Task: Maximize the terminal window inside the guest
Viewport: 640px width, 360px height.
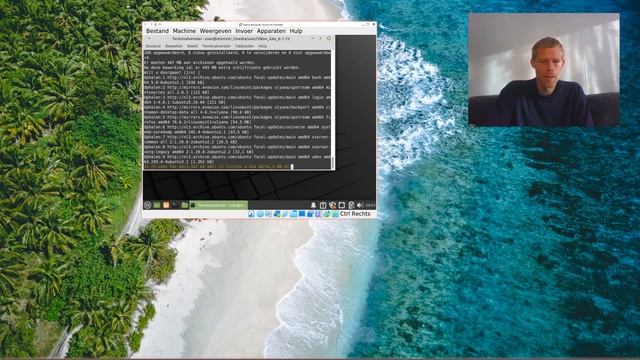Action: [320, 38]
